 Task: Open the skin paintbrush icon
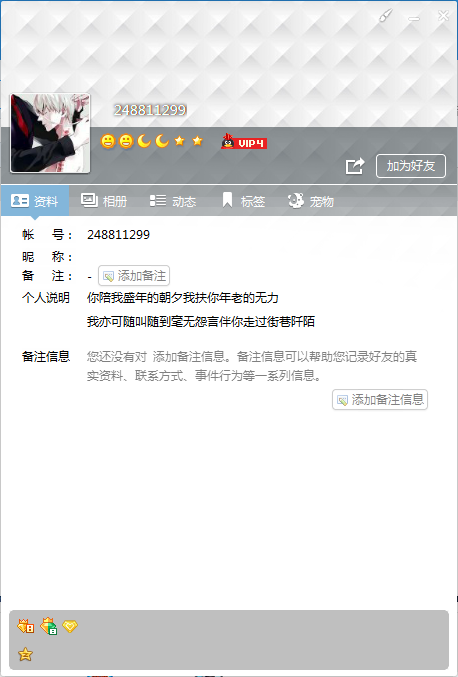tap(385, 16)
